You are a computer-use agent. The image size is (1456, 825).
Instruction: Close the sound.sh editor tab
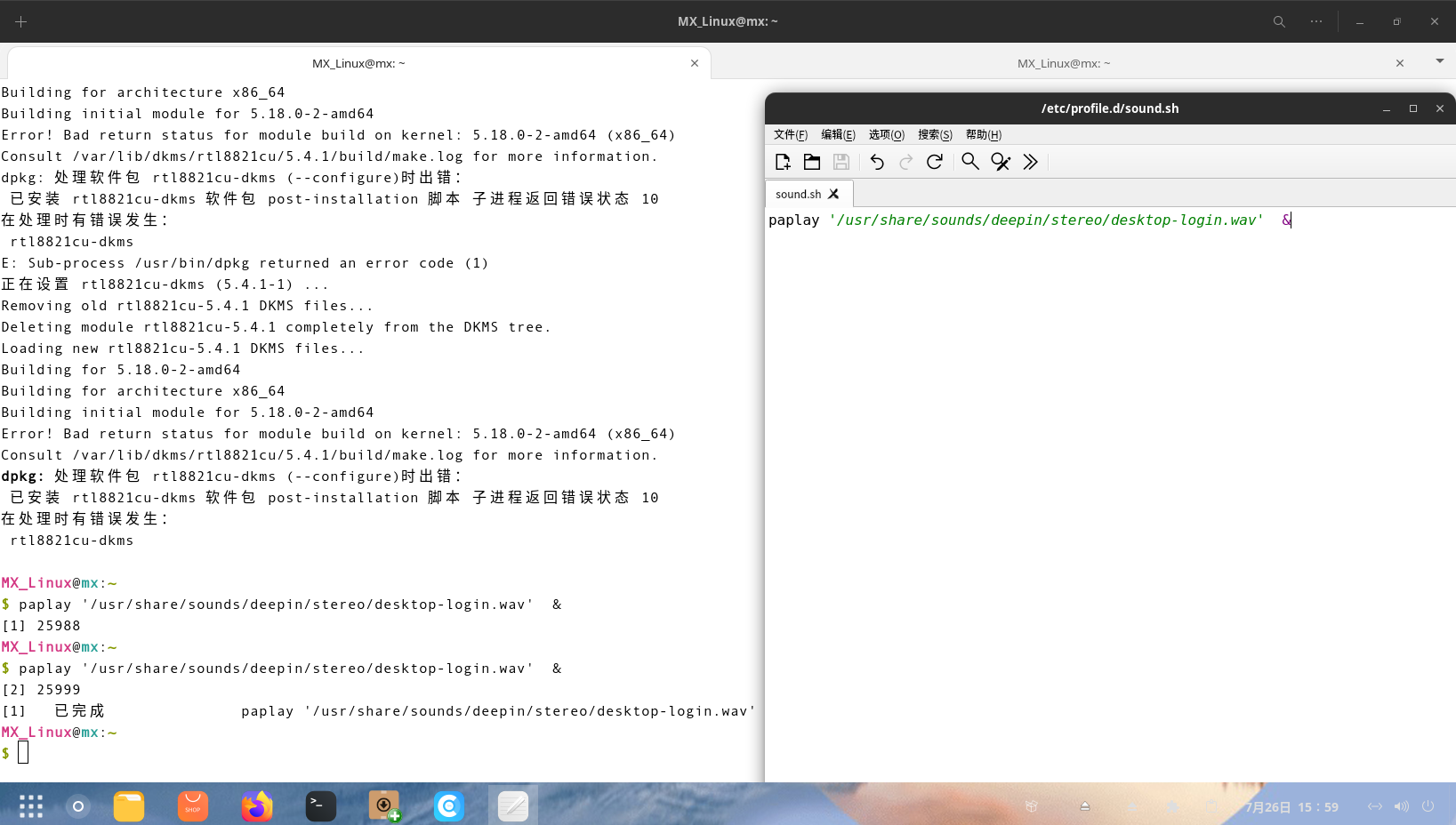coord(833,194)
